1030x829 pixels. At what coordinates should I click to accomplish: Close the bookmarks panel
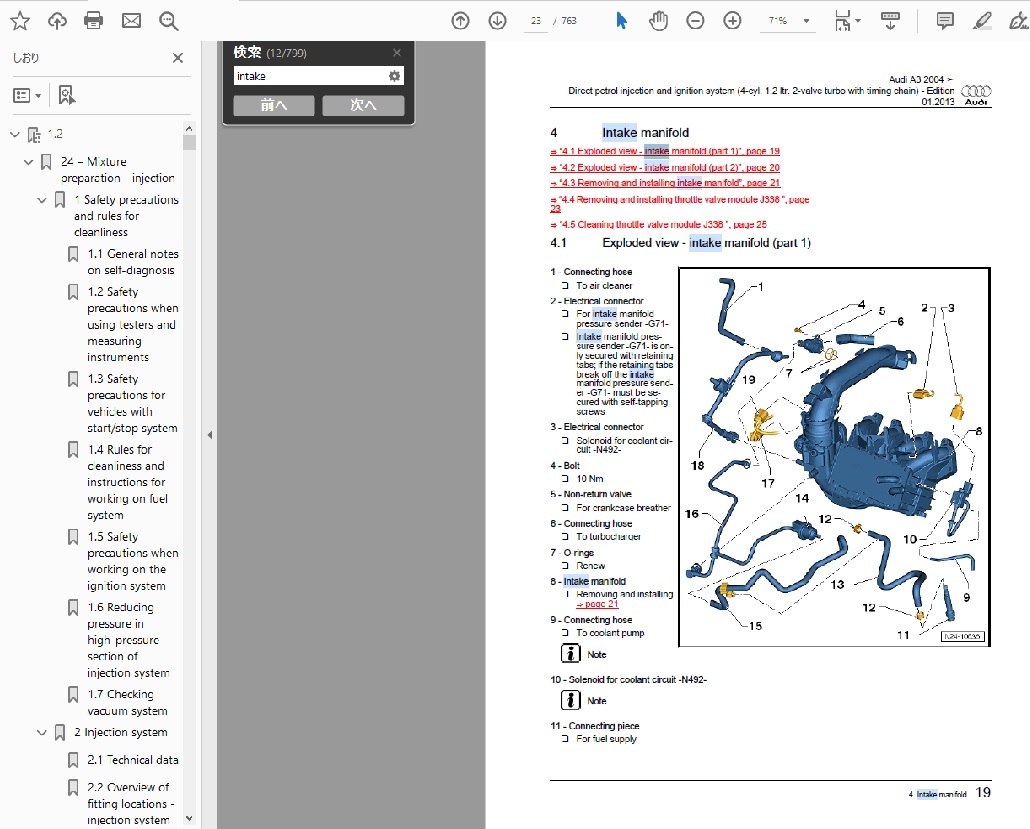tap(177, 58)
